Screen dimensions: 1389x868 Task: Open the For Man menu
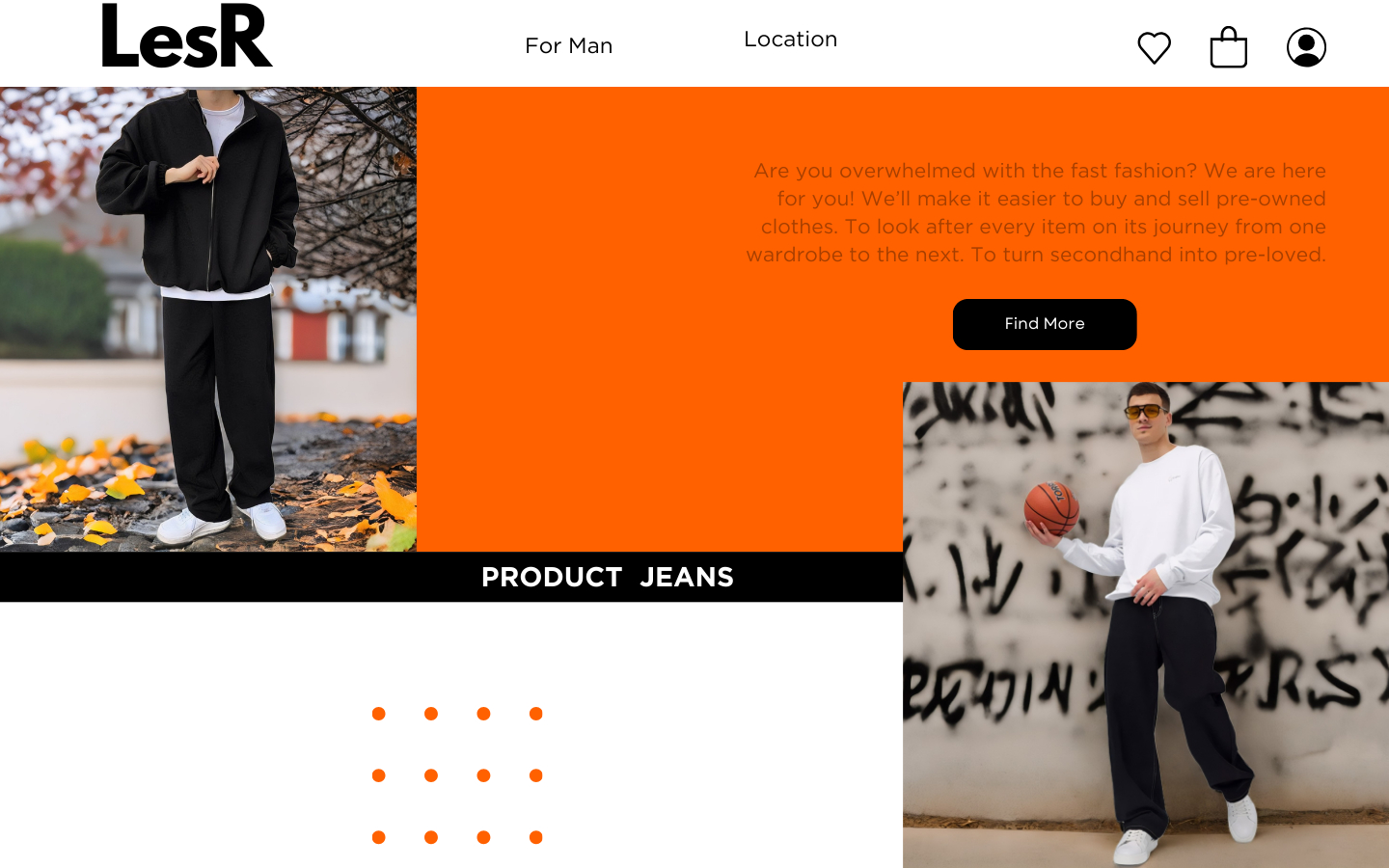tap(569, 45)
